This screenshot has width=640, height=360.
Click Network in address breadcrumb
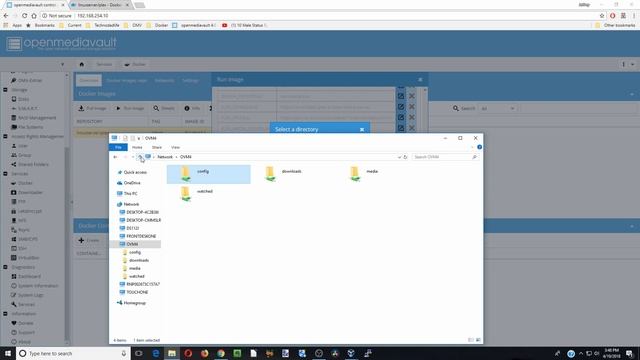click(165, 157)
